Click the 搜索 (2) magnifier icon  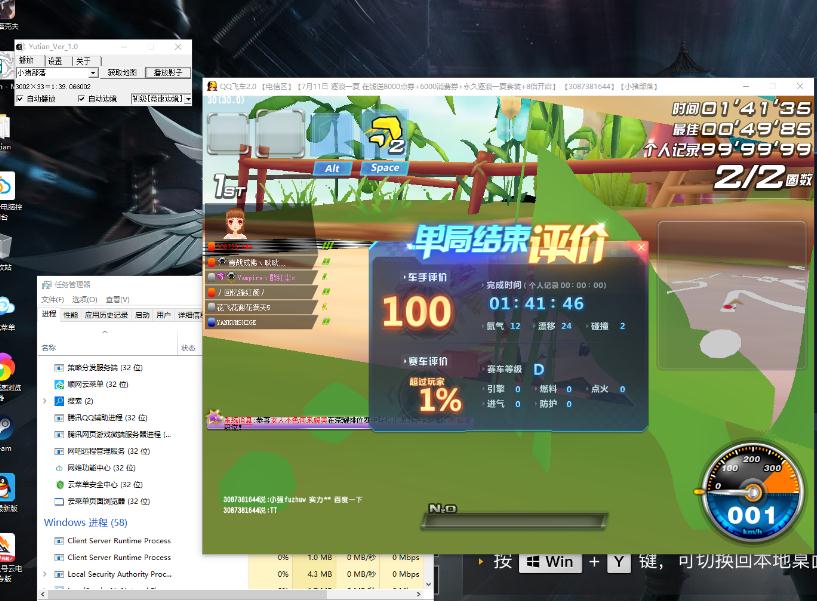[x=59, y=401]
